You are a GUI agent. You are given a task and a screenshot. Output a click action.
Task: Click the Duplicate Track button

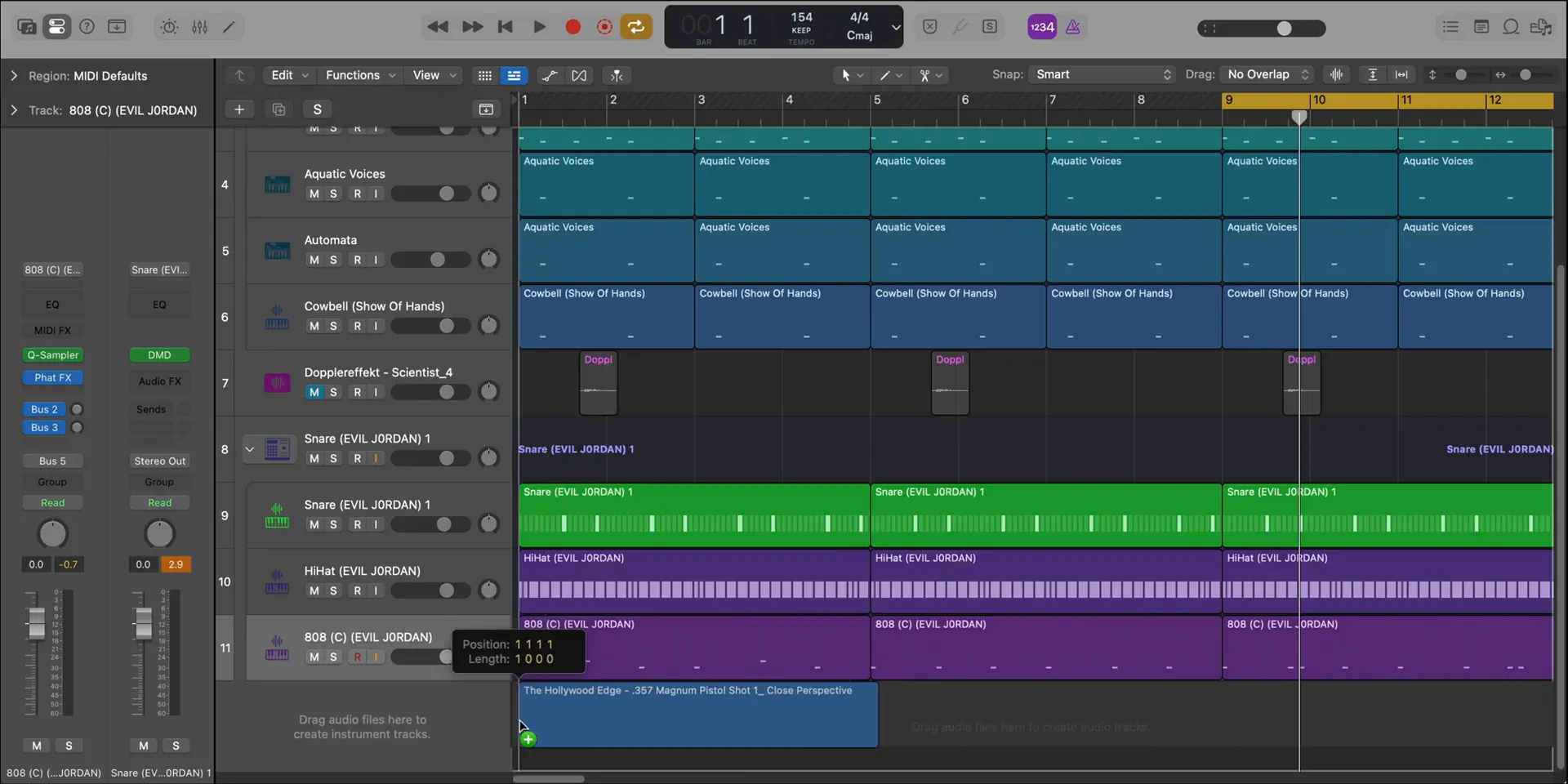click(278, 109)
